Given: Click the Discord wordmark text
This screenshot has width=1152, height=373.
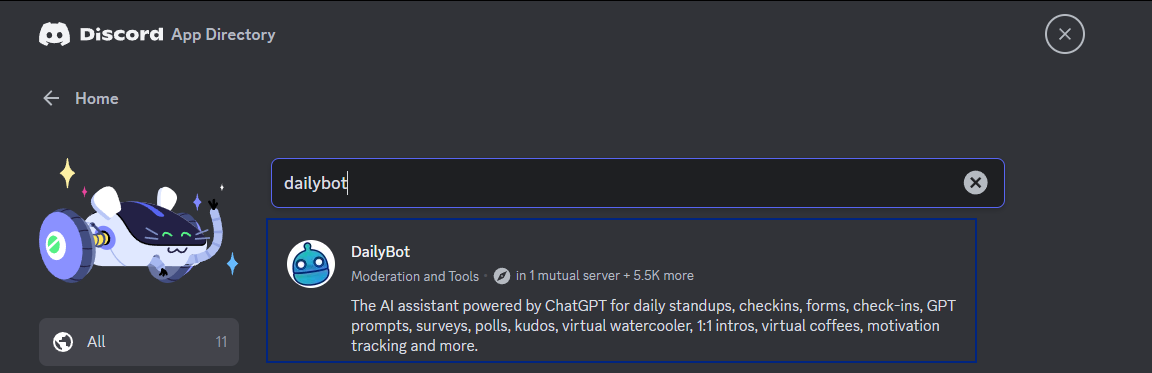Looking at the screenshot, I should click(121, 35).
